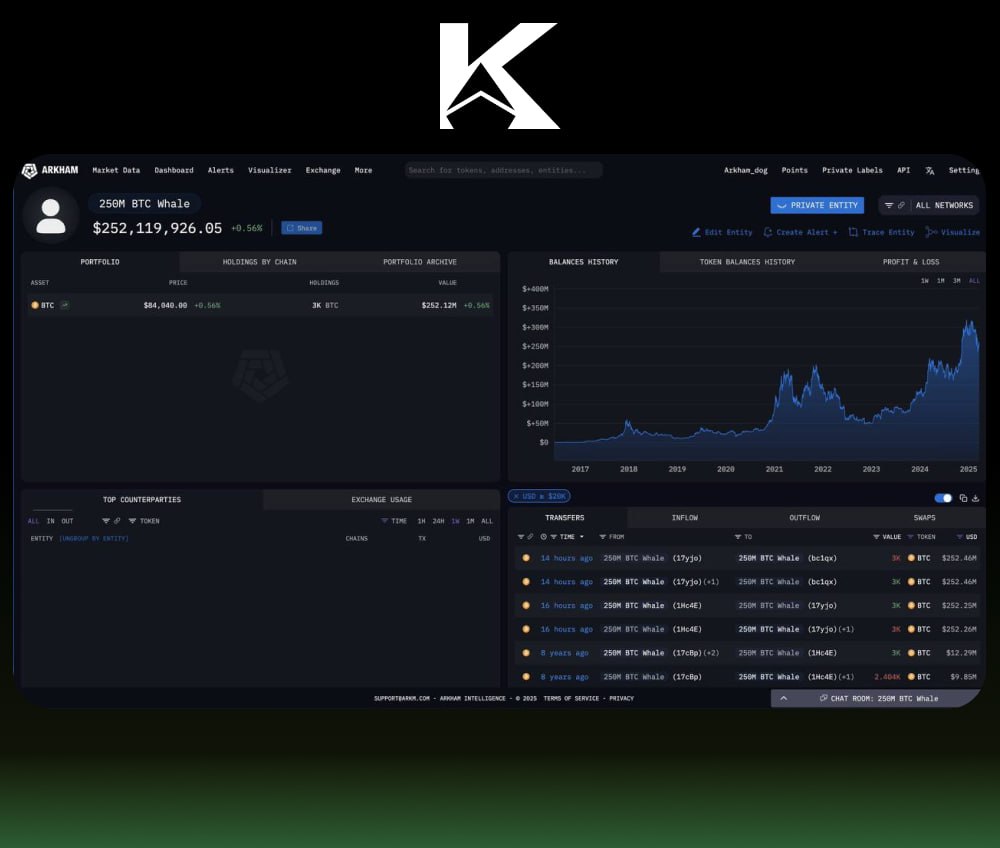Click Ungroup By Entity link
The height and width of the screenshot is (848, 1000).
pyautogui.click(x=94, y=539)
